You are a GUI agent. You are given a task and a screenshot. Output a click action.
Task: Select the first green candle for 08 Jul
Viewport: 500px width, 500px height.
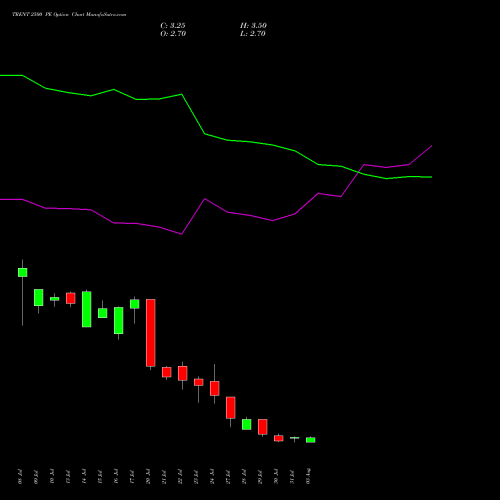(x=23, y=272)
